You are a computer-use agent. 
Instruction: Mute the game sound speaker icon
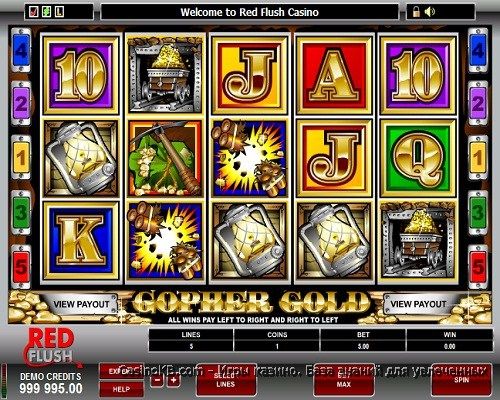(x=430, y=12)
